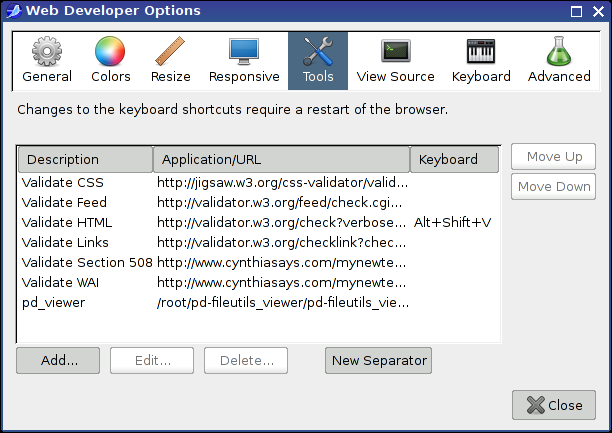This screenshot has width=612, height=433.
Task: Click the Move Up button
Action: coord(553,157)
